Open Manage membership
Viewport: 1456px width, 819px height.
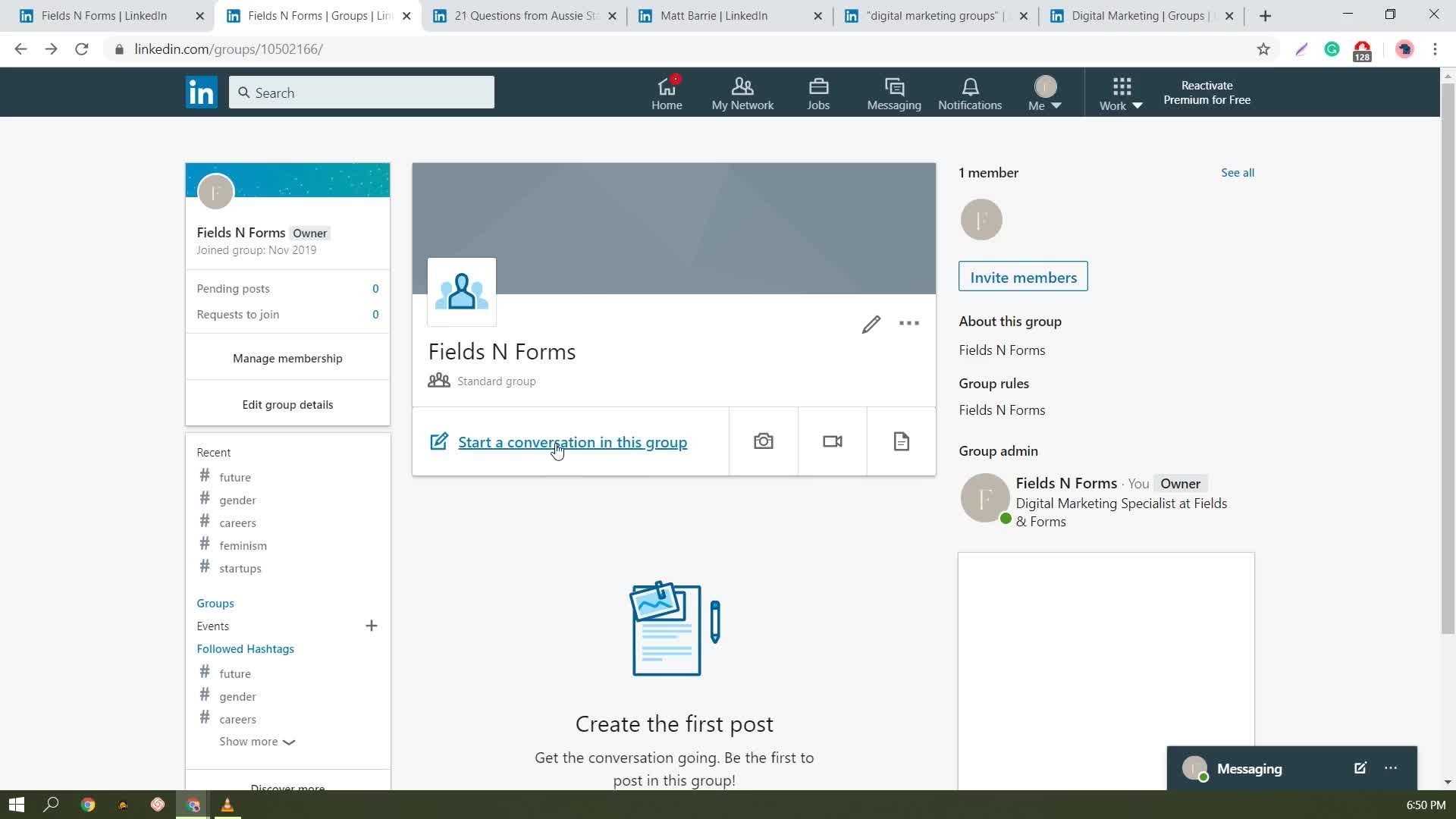287,358
